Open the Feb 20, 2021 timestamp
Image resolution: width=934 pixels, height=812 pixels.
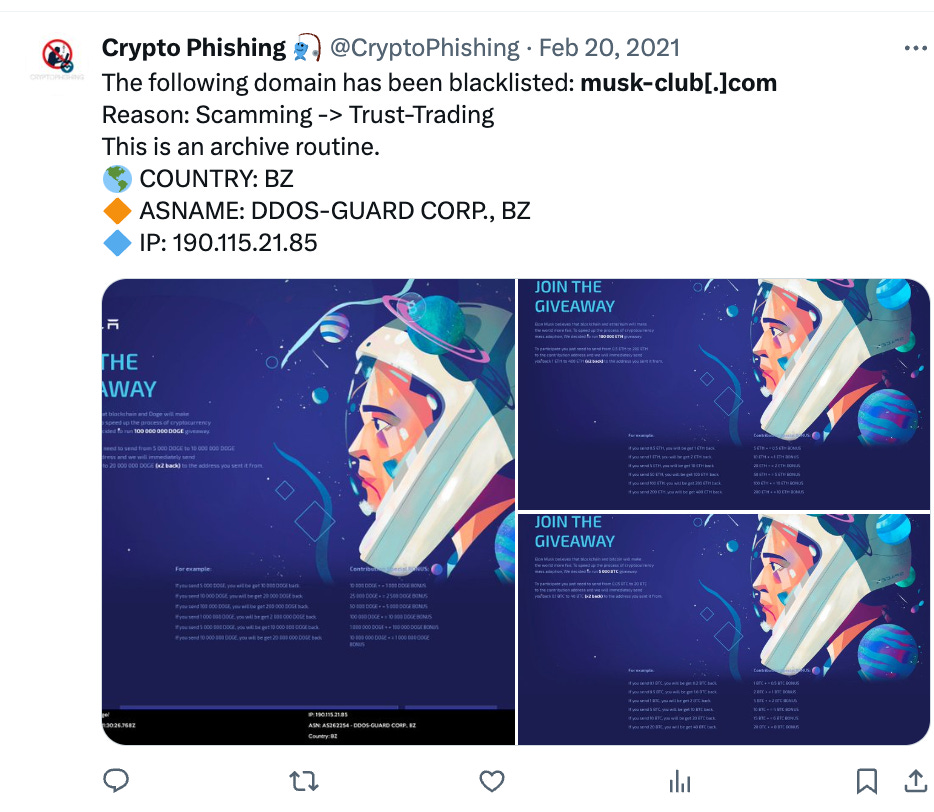click(609, 48)
